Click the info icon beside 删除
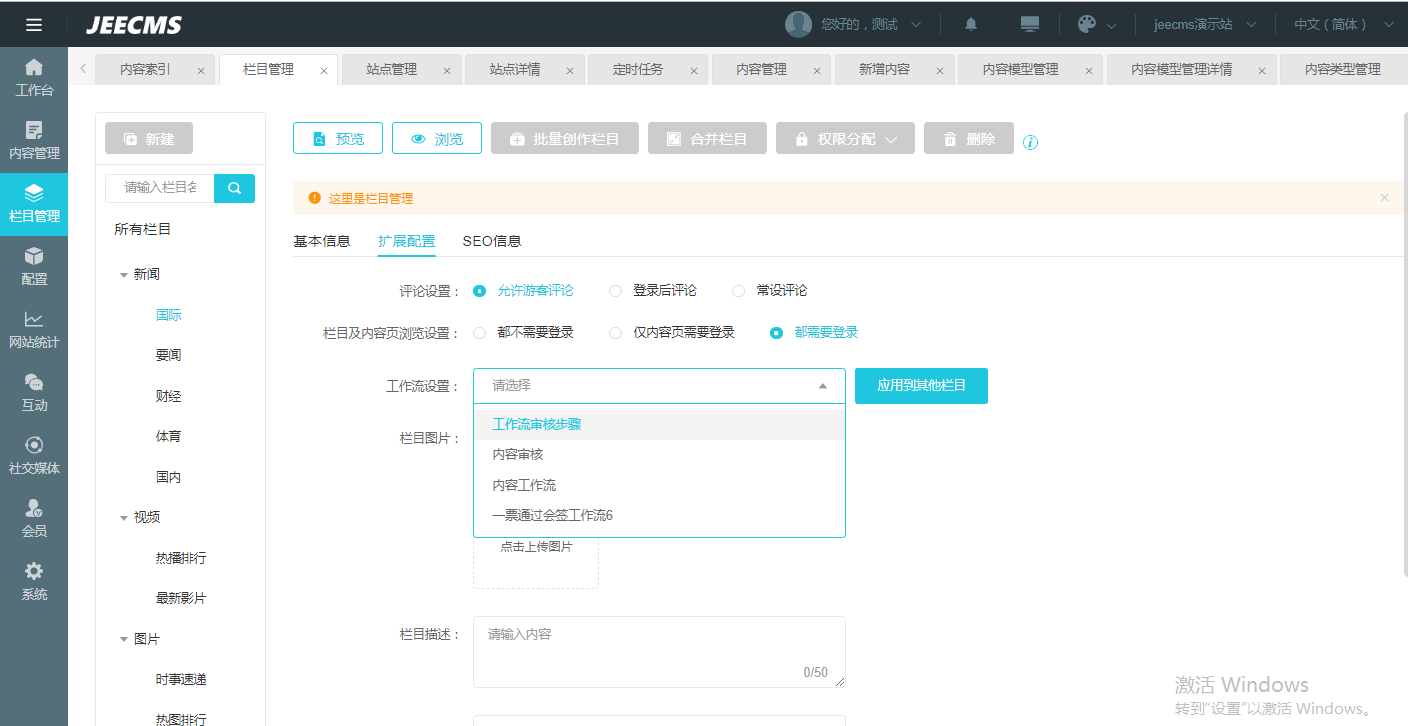This screenshot has width=1408, height=726. (1031, 142)
